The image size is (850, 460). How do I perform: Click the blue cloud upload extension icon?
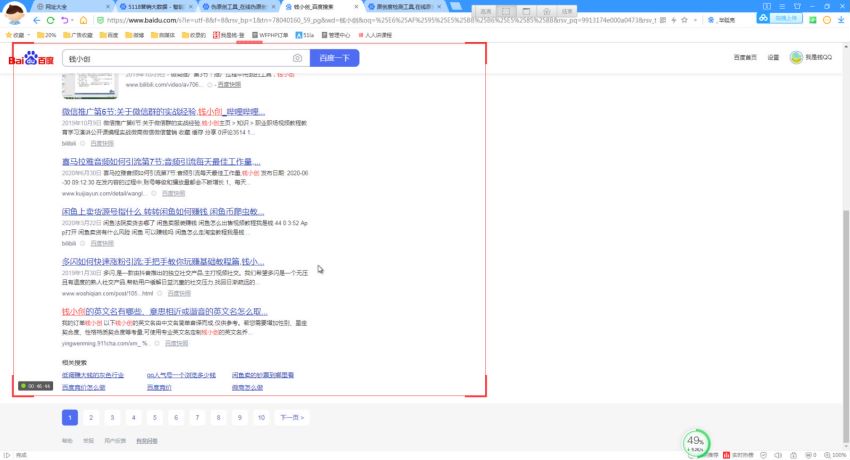coord(763,18)
